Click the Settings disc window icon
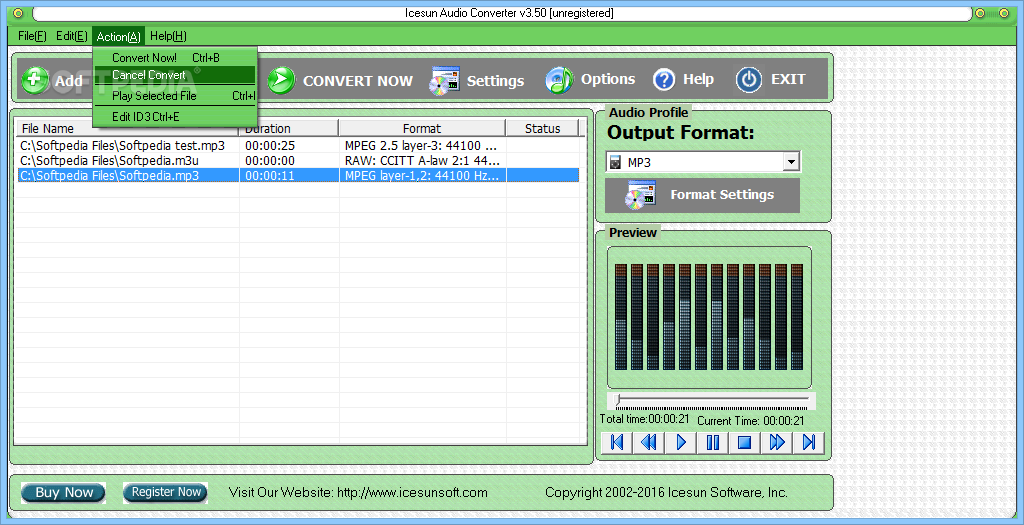1024x525 pixels. point(444,81)
